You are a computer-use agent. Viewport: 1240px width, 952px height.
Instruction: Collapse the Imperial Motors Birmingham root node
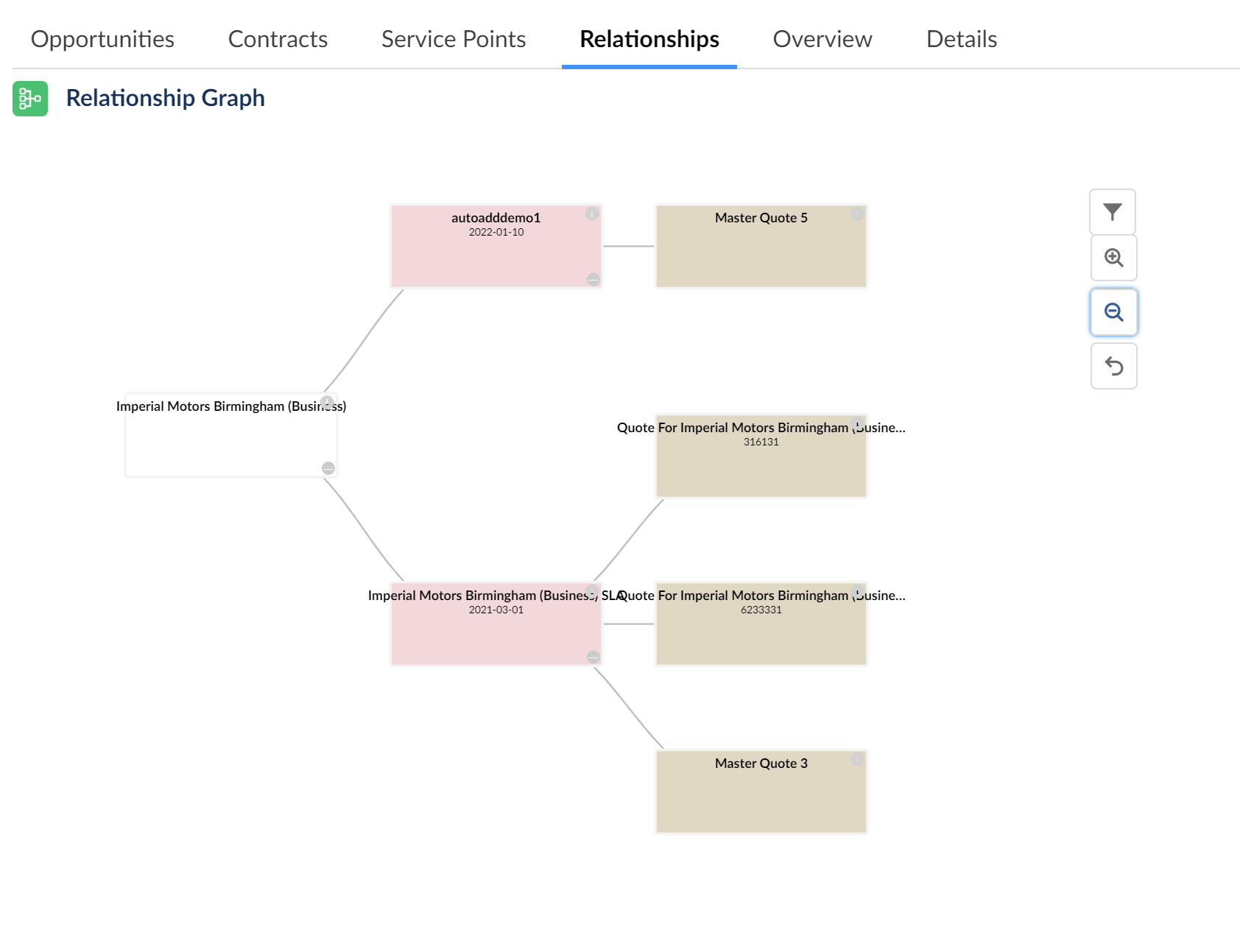click(x=327, y=468)
